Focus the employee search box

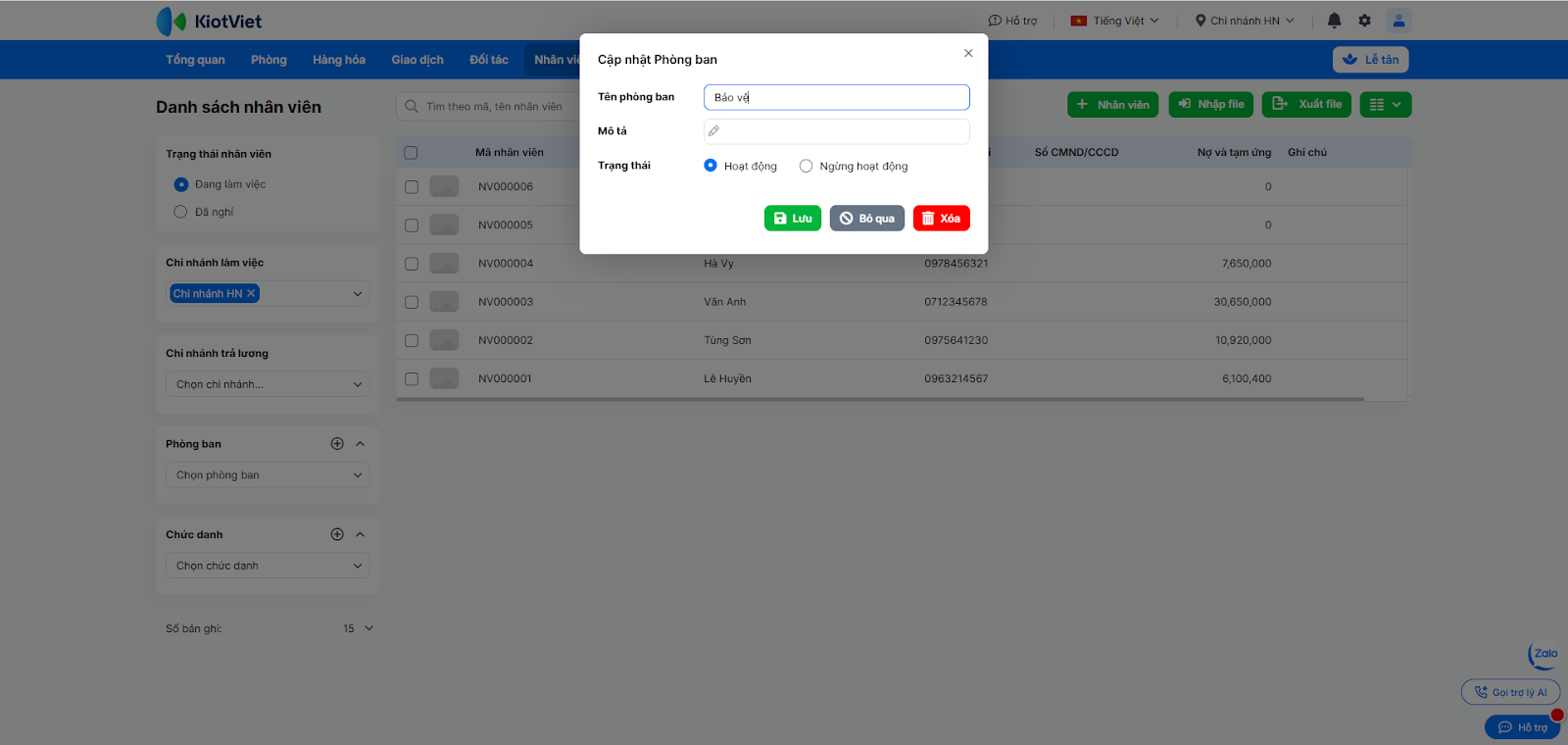pyautogui.click(x=490, y=106)
